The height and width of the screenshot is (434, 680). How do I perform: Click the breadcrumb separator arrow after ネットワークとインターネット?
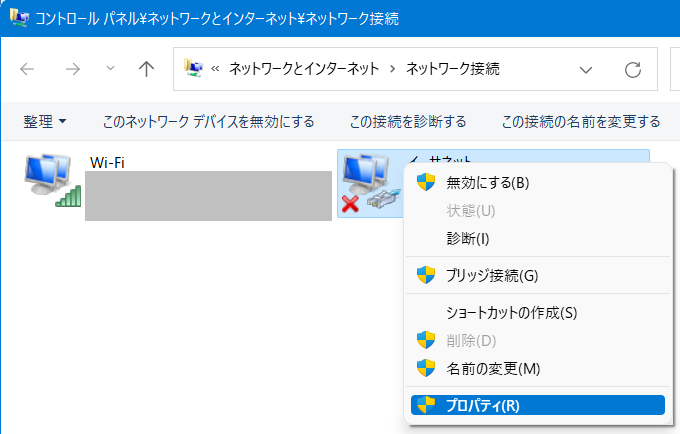click(392, 69)
